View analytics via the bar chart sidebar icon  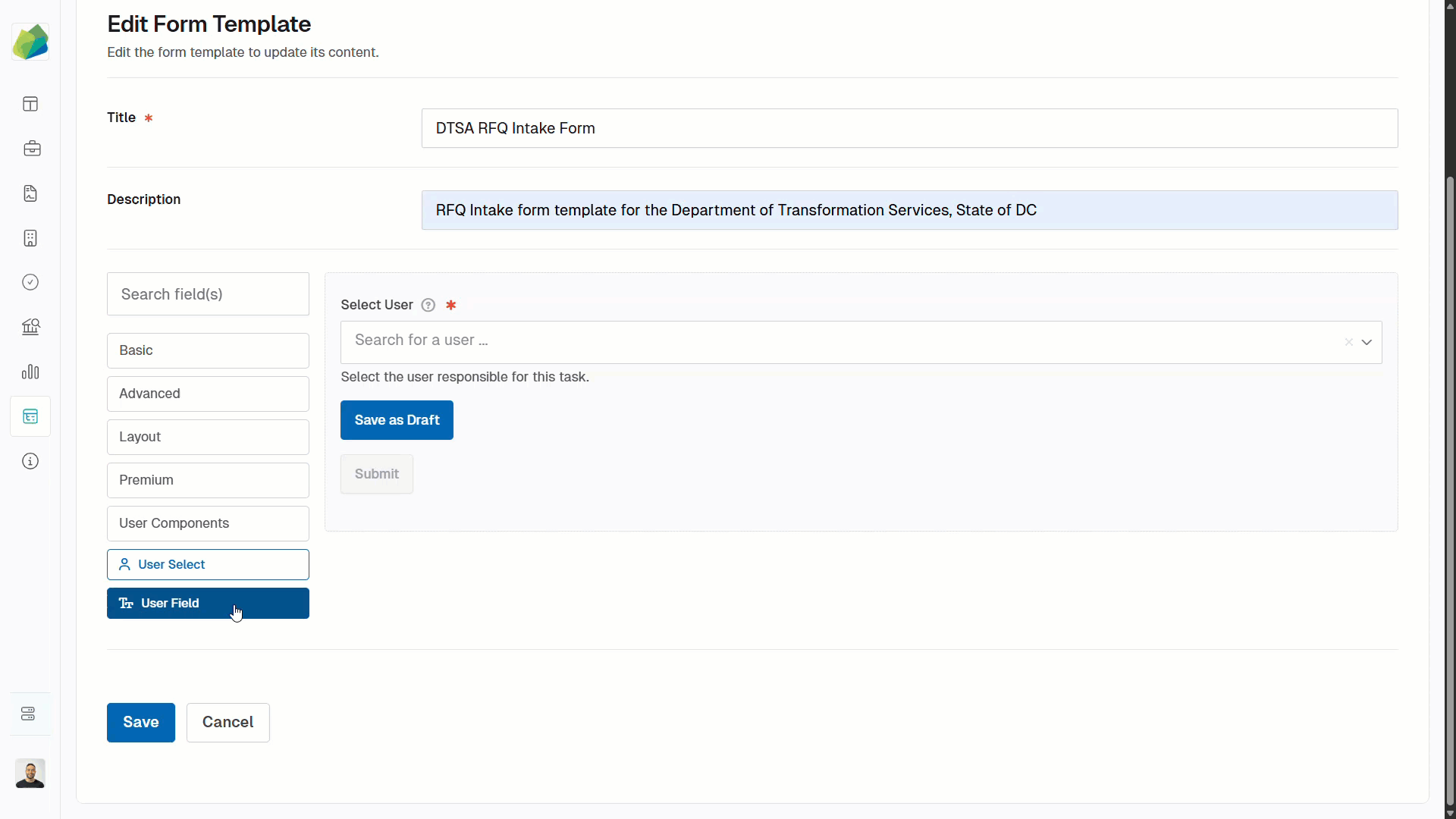pos(30,372)
